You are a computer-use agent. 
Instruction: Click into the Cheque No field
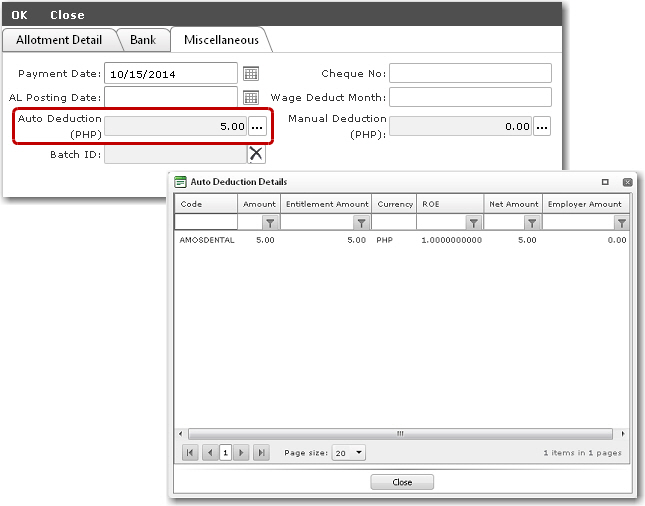470,73
